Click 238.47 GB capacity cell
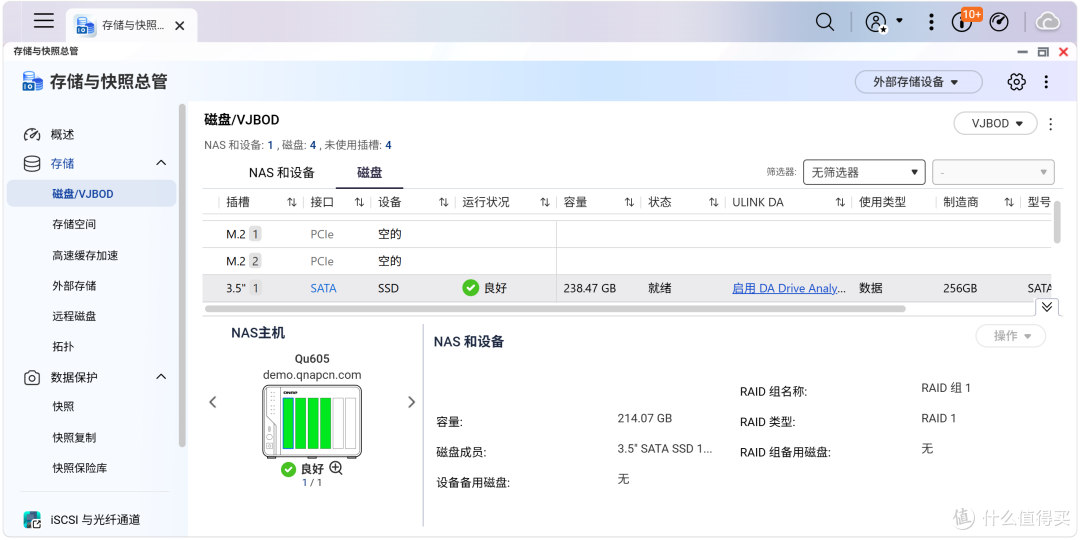This screenshot has height=540, width=1080. [590, 289]
